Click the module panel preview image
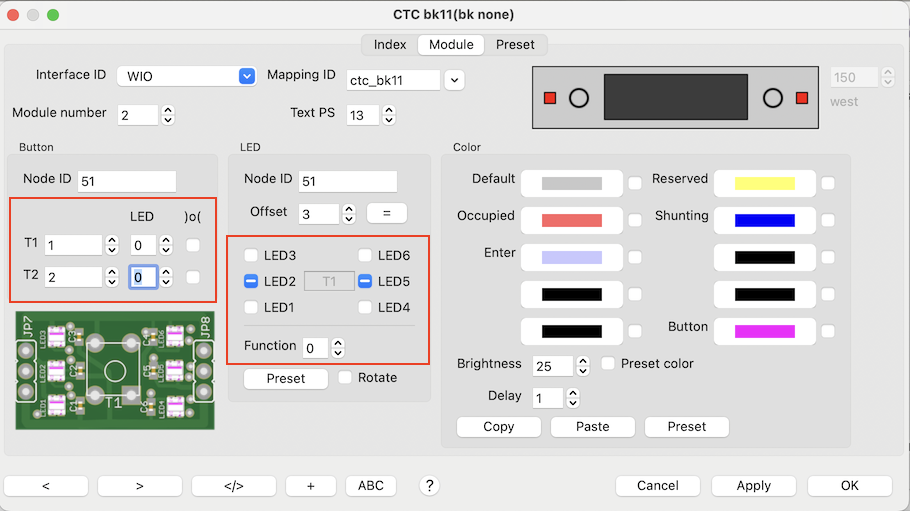The width and height of the screenshot is (910, 511). coord(675,98)
